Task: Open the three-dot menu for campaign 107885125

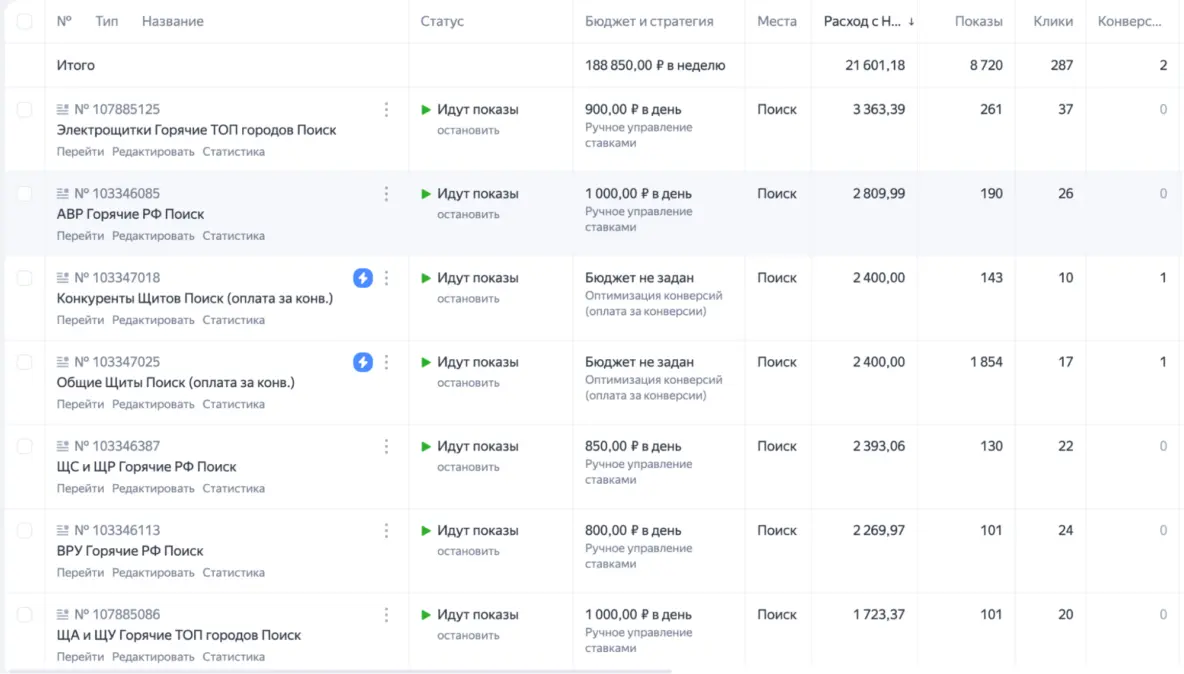Action: coord(386,110)
